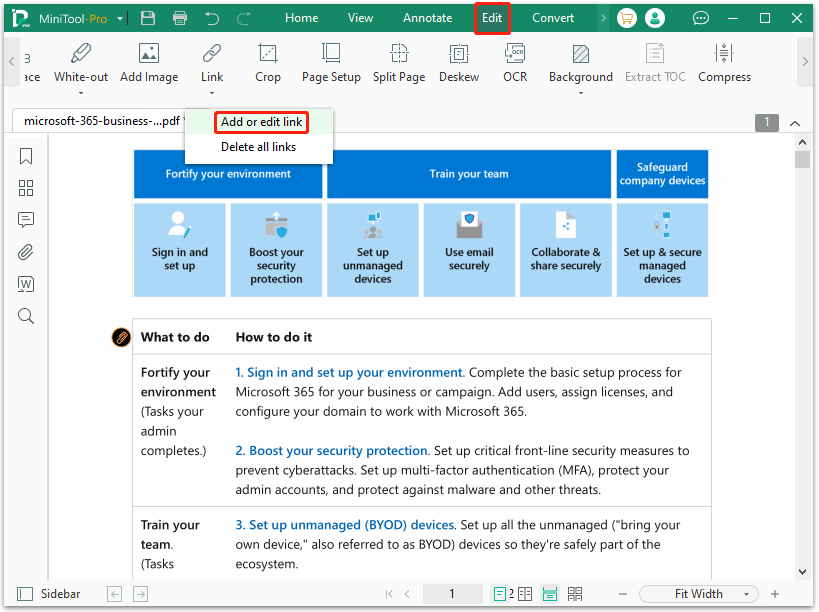Switch to two-page view mode
Viewport: 819px width, 612px height.
click(524, 594)
